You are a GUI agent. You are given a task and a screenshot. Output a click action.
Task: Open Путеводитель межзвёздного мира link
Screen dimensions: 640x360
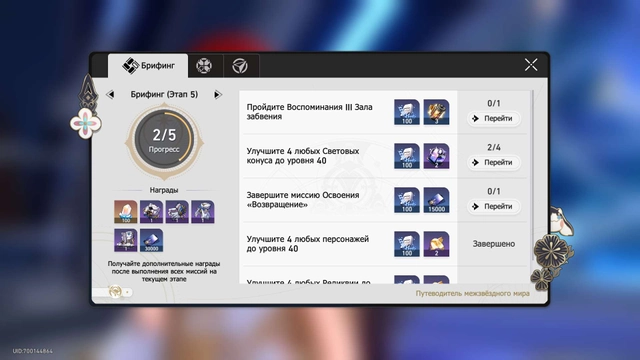[472, 293]
